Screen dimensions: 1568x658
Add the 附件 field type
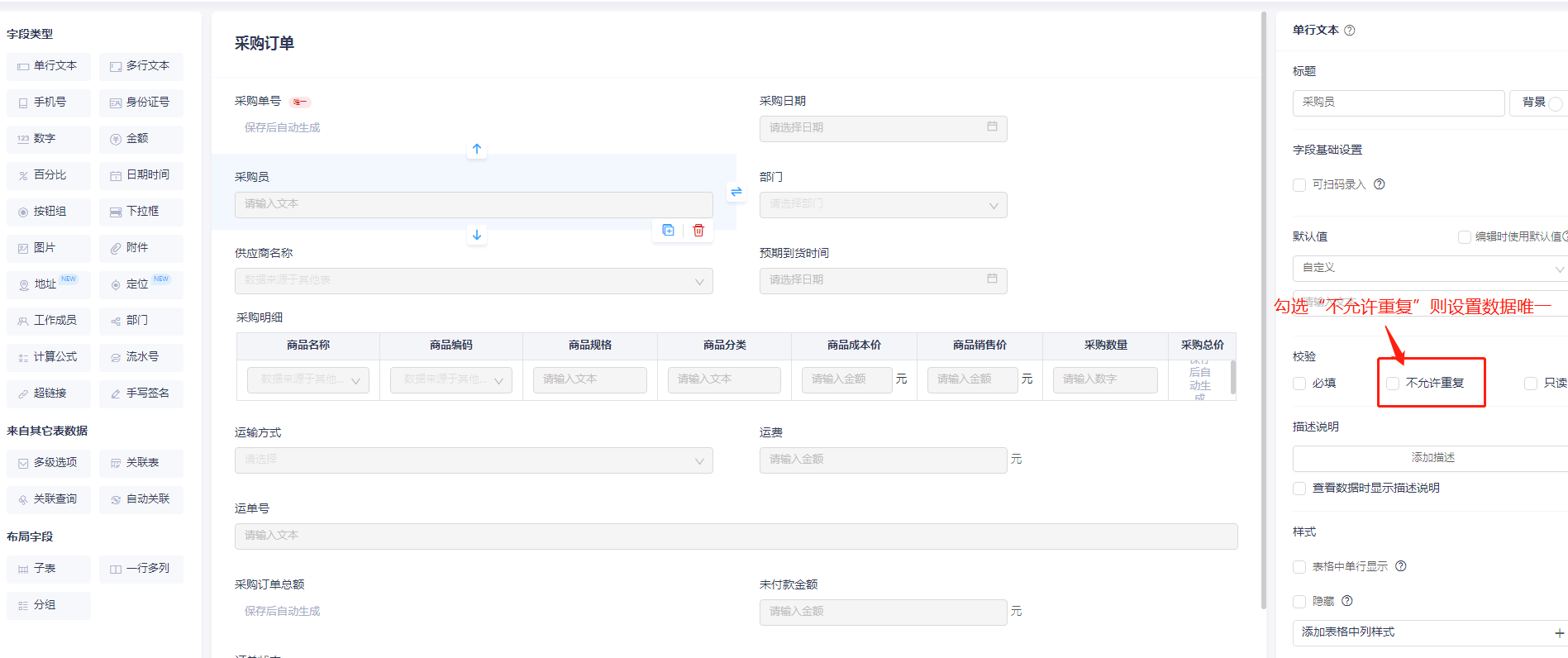(x=141, y=248)
